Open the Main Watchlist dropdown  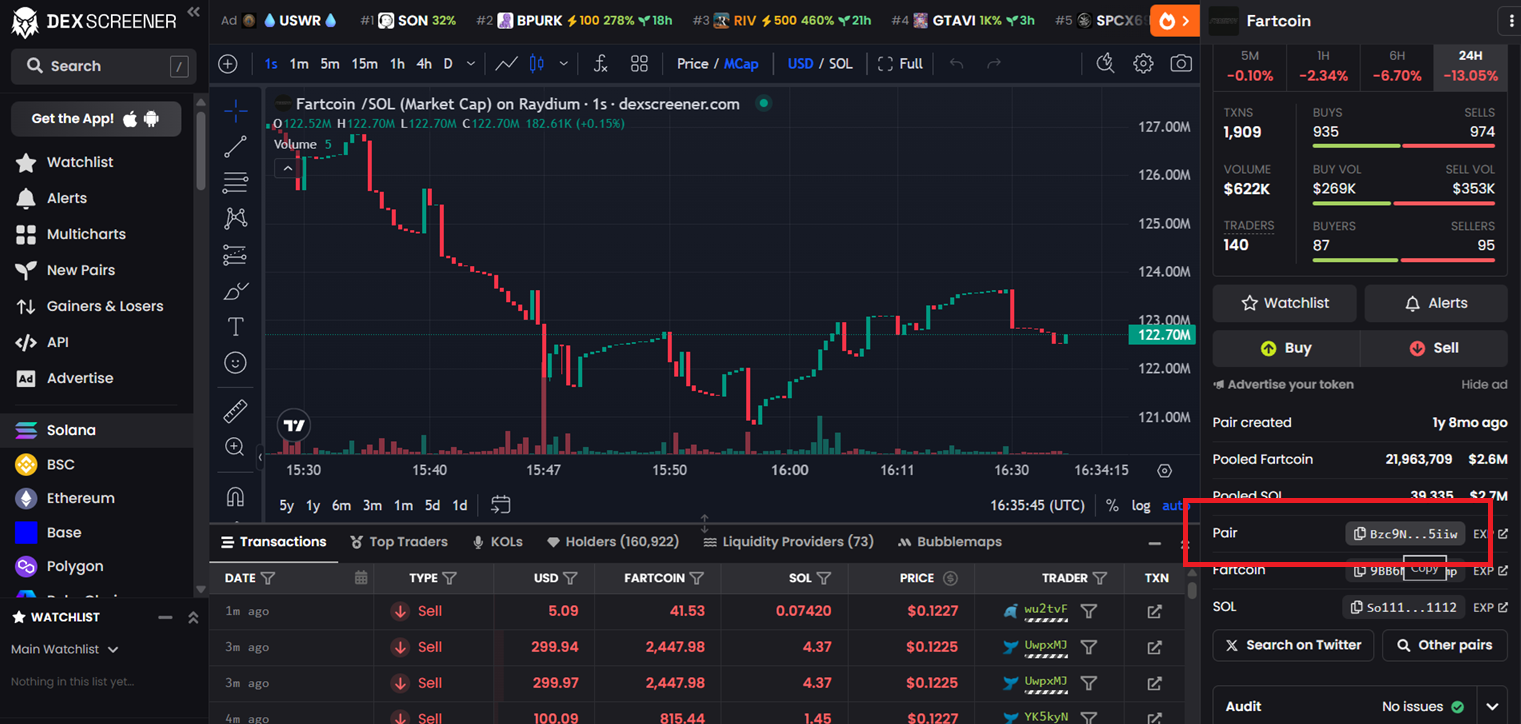(x=65, y=649)
